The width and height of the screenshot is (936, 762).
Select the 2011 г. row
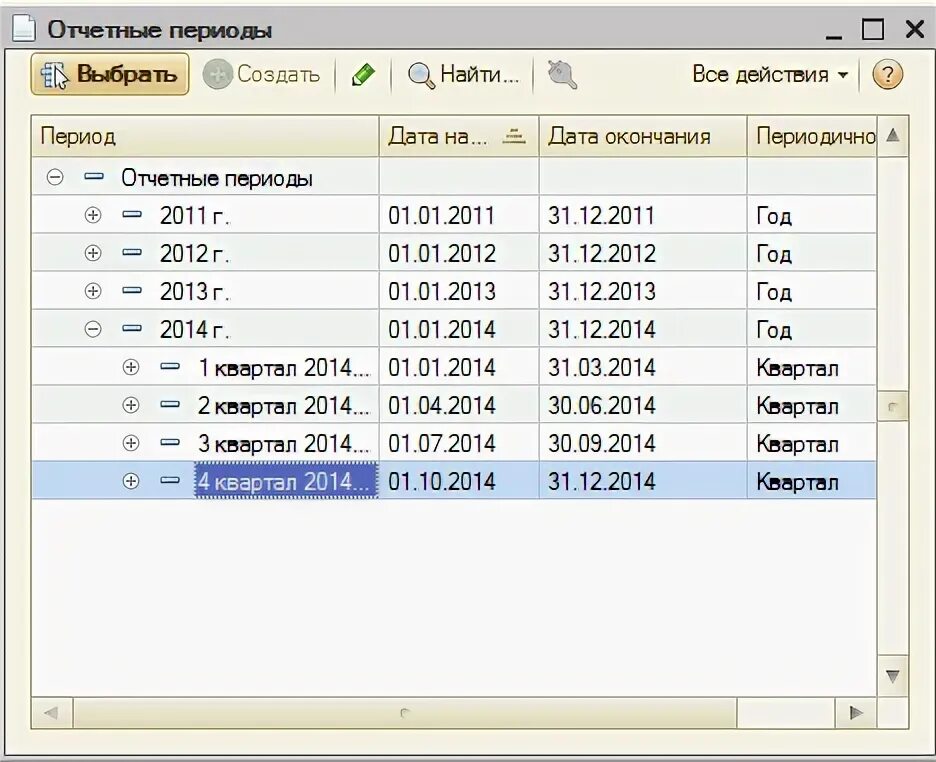click(454, 215)
